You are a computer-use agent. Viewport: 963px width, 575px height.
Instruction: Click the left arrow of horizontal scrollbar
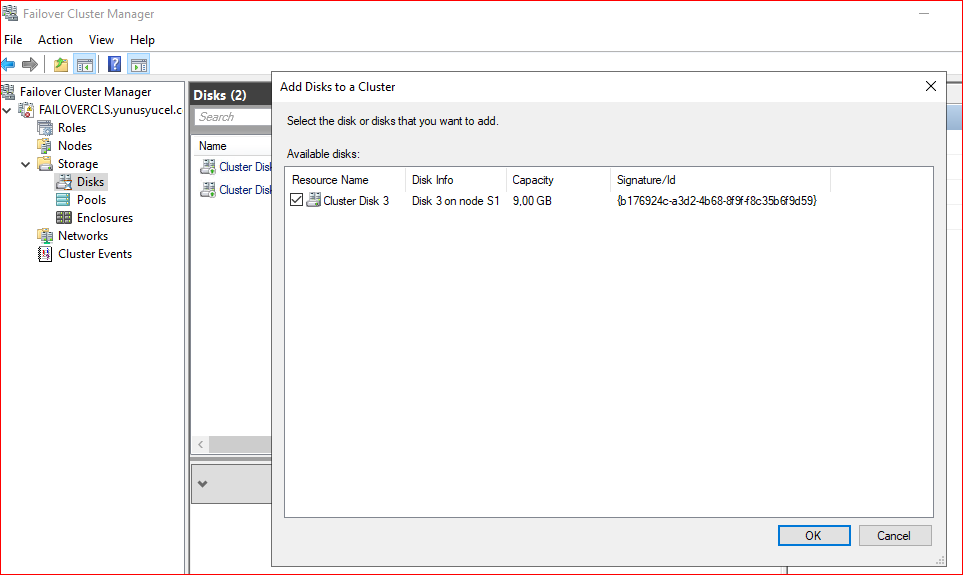pyautogui.click(x=201, y=444)
